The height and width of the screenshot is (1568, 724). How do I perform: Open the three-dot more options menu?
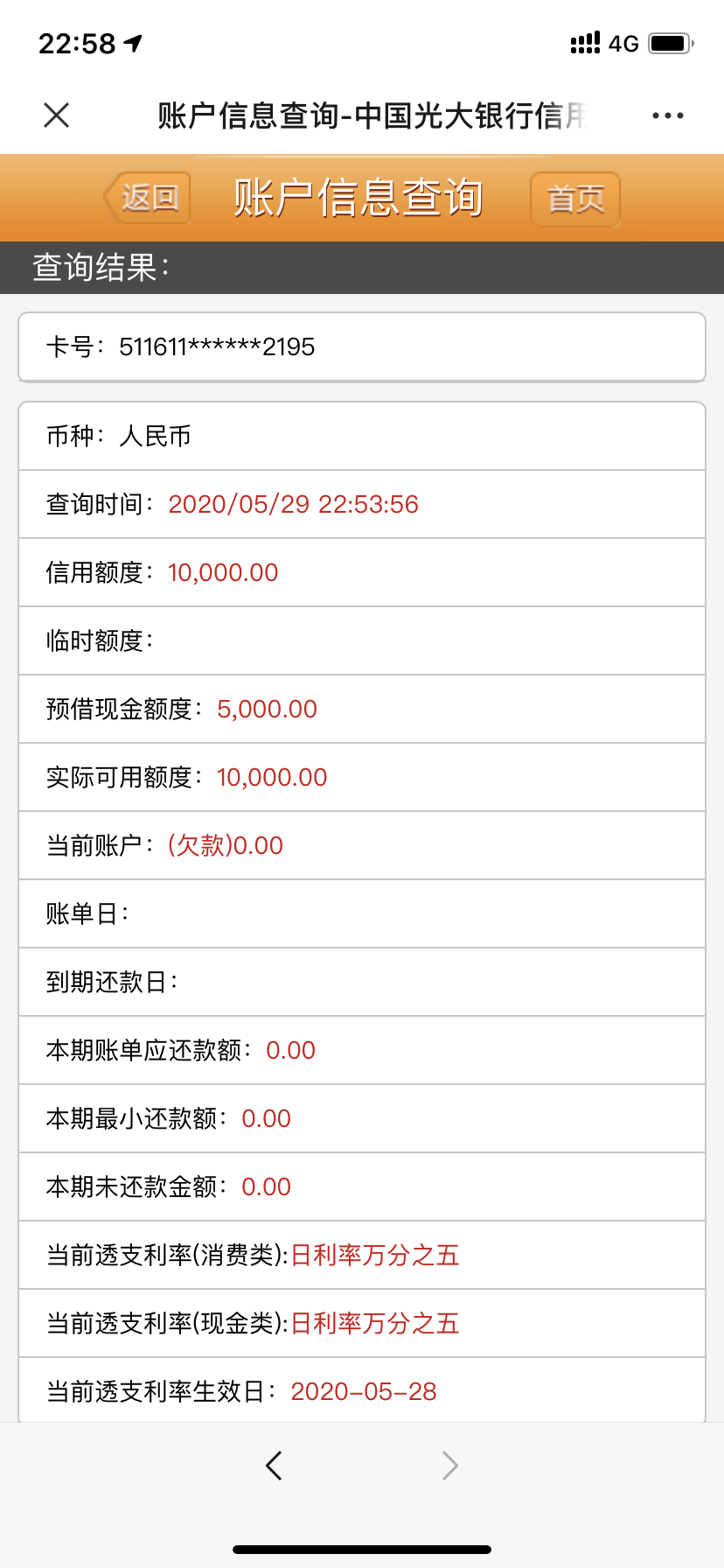(x=668, y=115)
